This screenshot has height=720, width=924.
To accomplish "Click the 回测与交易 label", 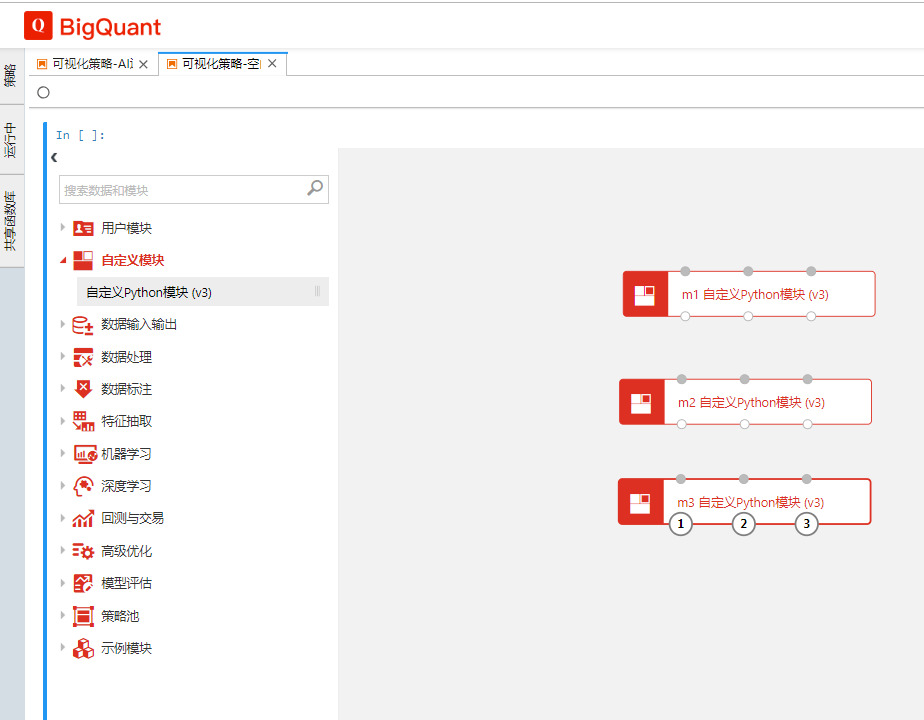I will click(x=133, y=518).
